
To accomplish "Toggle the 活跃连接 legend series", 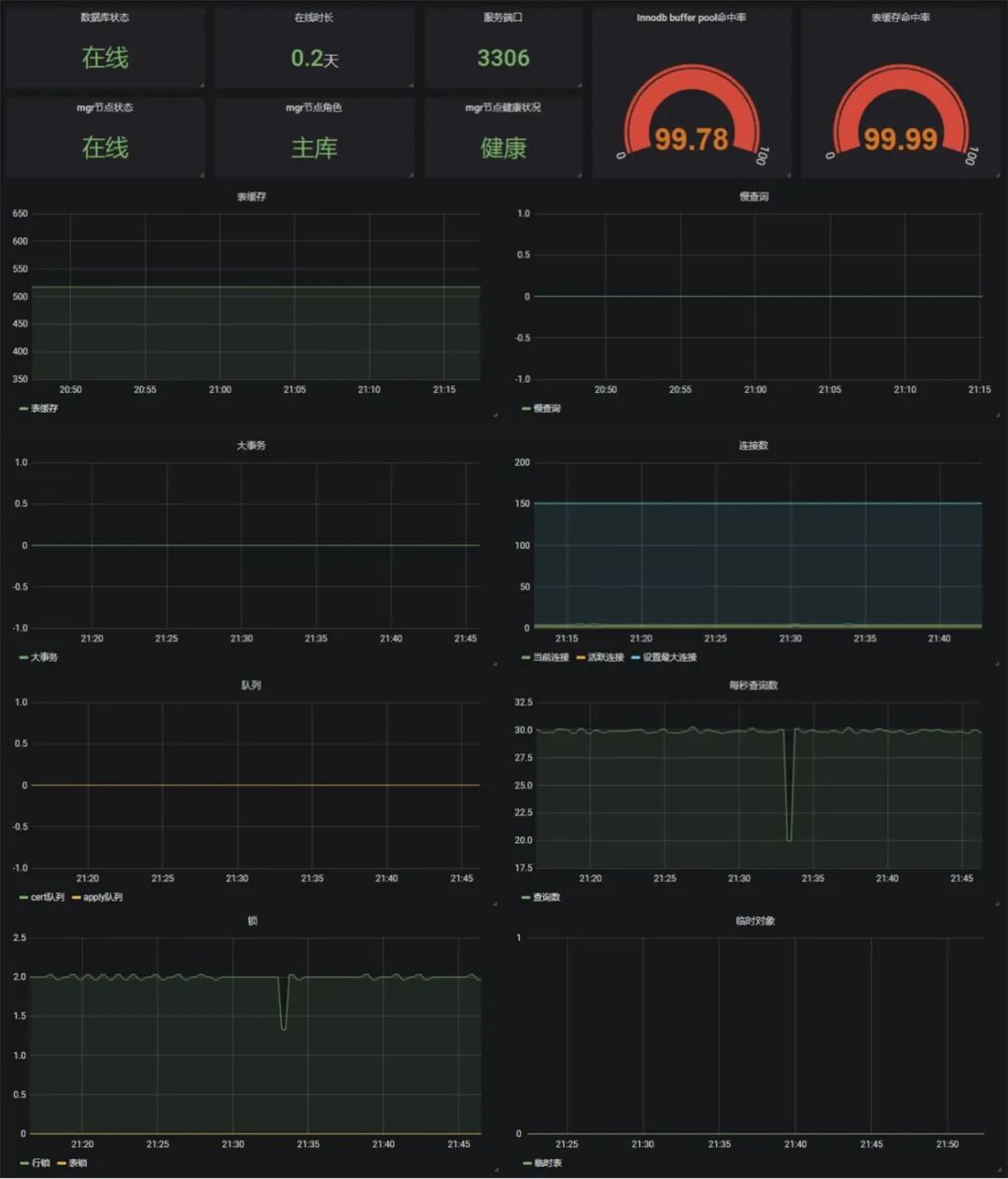I will pyautogui.click(x=605, y=657).
